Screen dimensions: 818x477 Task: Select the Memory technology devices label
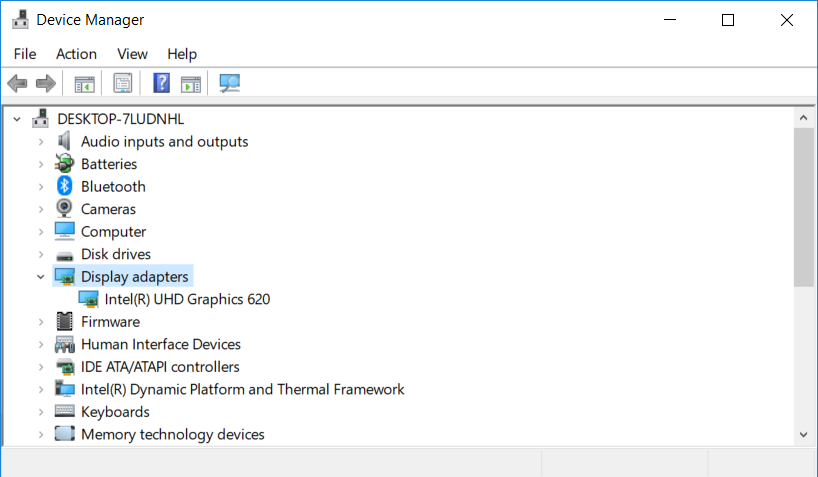point(173,434)
